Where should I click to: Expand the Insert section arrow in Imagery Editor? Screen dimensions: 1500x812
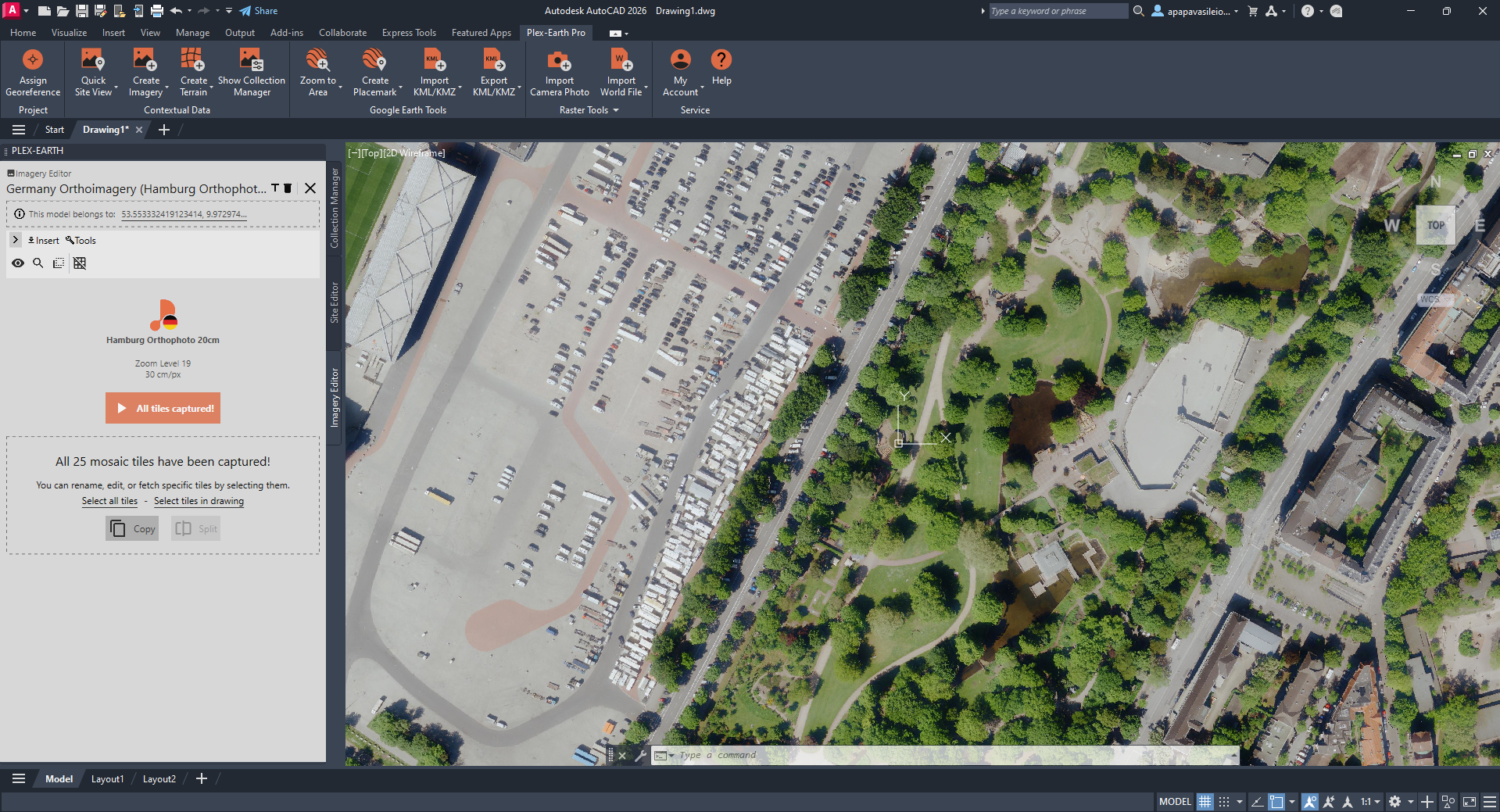click(15, 240)
